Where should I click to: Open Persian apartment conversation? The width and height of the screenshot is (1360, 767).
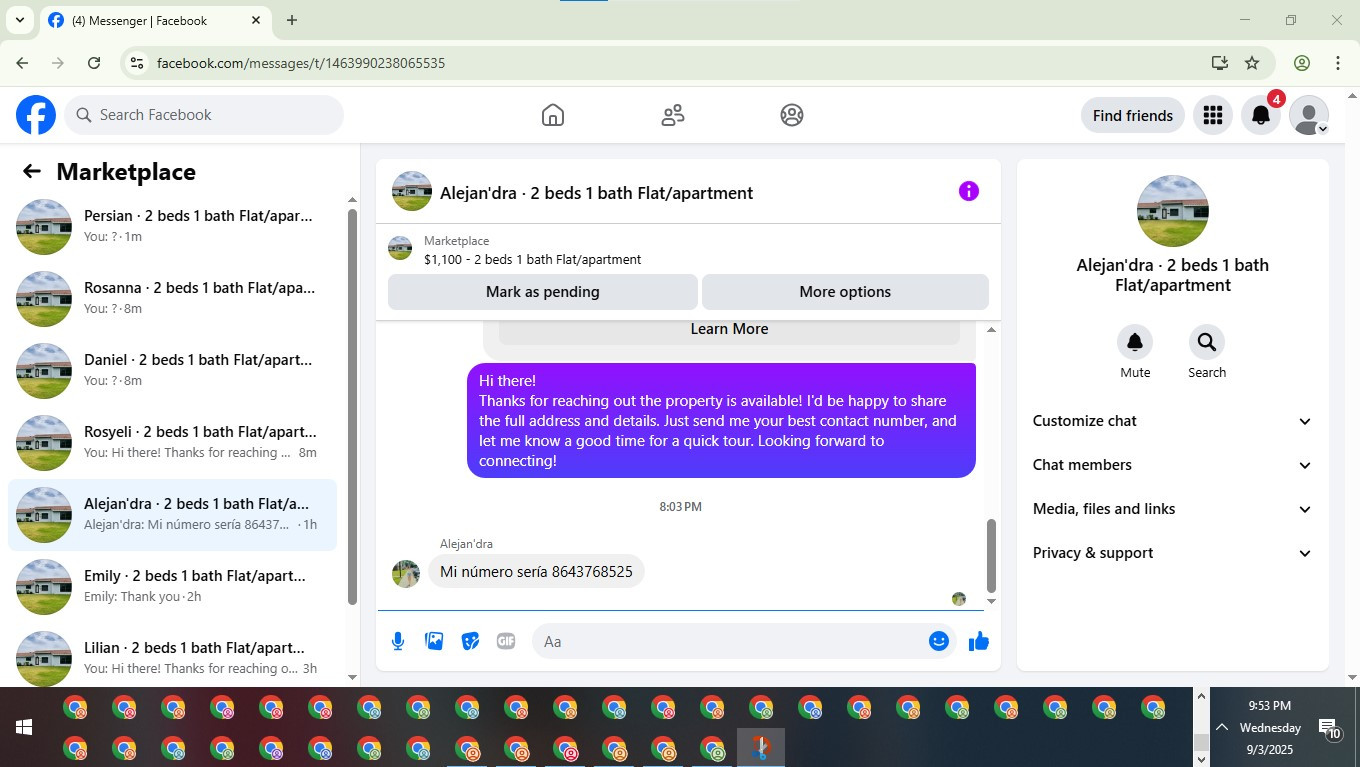click(x=172, y=227)
